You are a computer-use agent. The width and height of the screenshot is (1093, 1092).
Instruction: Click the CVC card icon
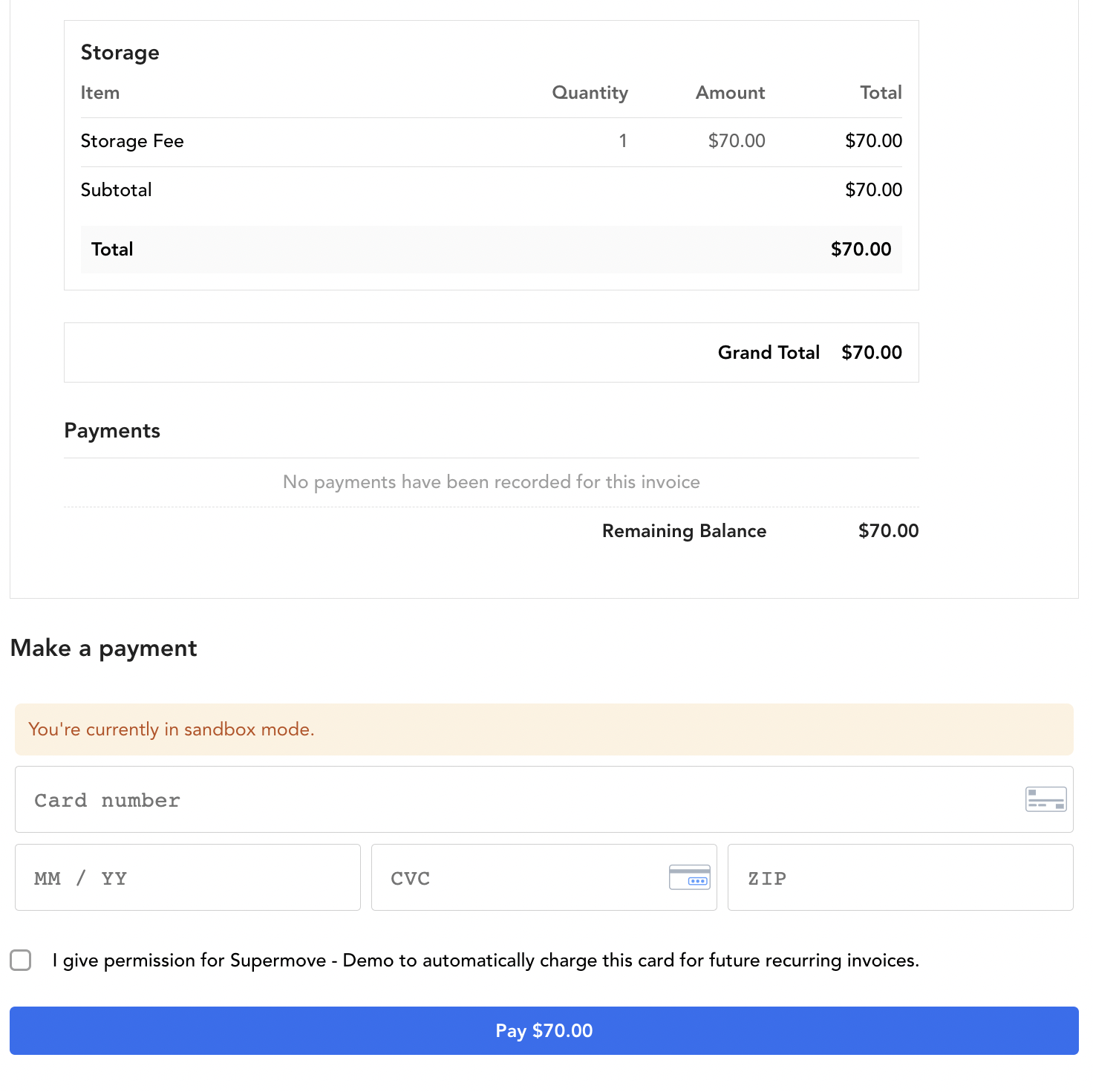tap(689, 877)
